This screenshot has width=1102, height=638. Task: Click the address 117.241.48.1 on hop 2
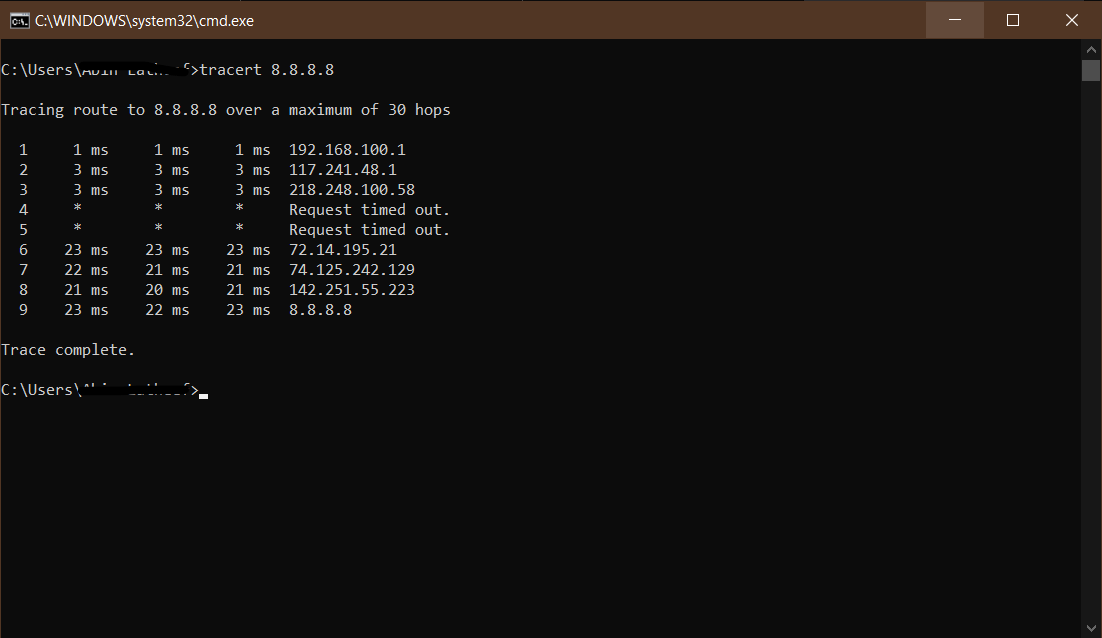pos(342,169)
